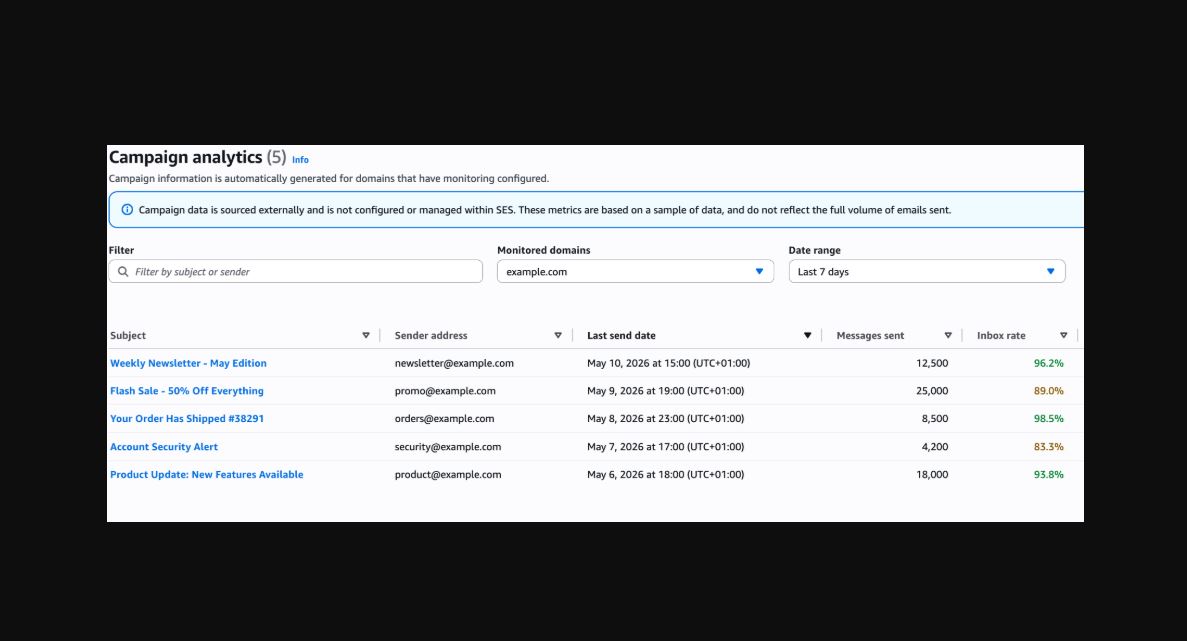1187x641 pixels.
Task: Click the 83.3% inbox rate
Action: (1048, 447)
